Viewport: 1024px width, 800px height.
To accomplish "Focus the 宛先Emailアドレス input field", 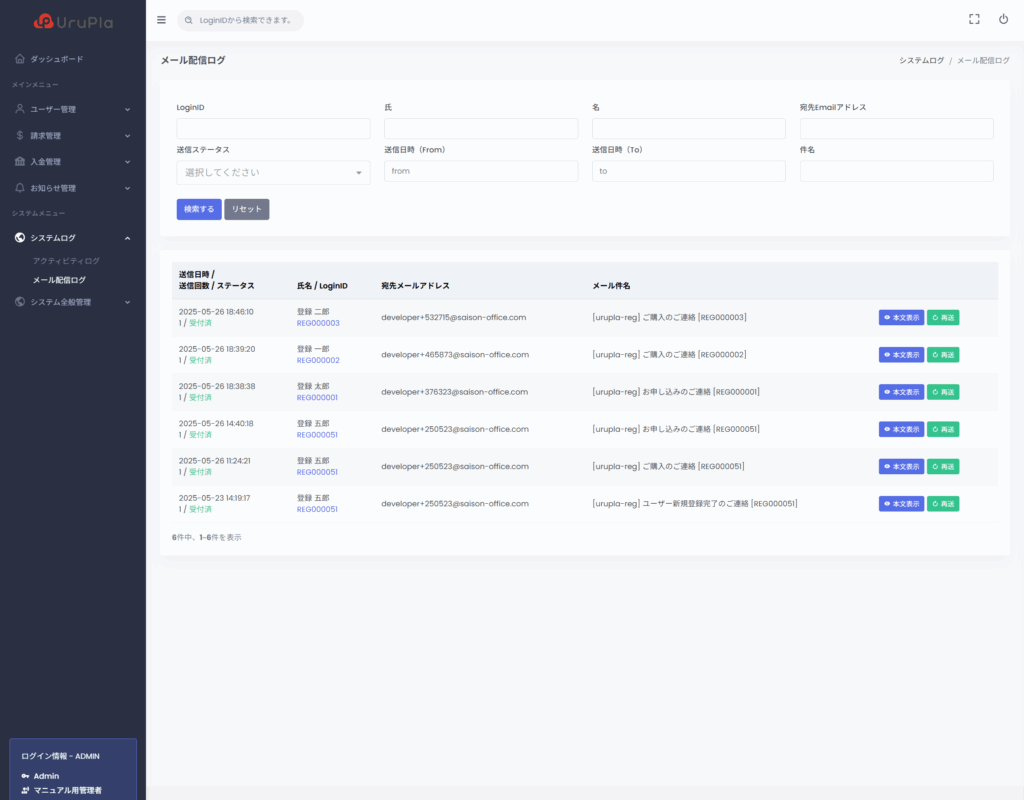I will pyautogui.click(x=896, y=128).
